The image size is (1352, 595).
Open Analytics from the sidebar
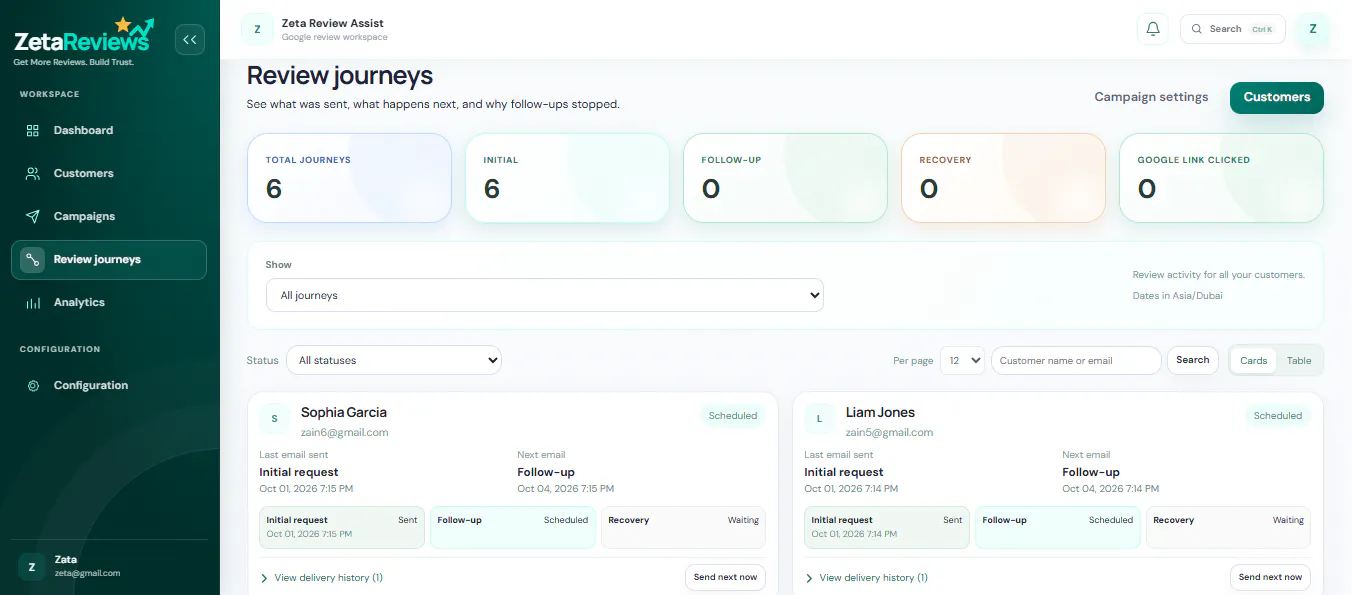click(x=109, y=303)
